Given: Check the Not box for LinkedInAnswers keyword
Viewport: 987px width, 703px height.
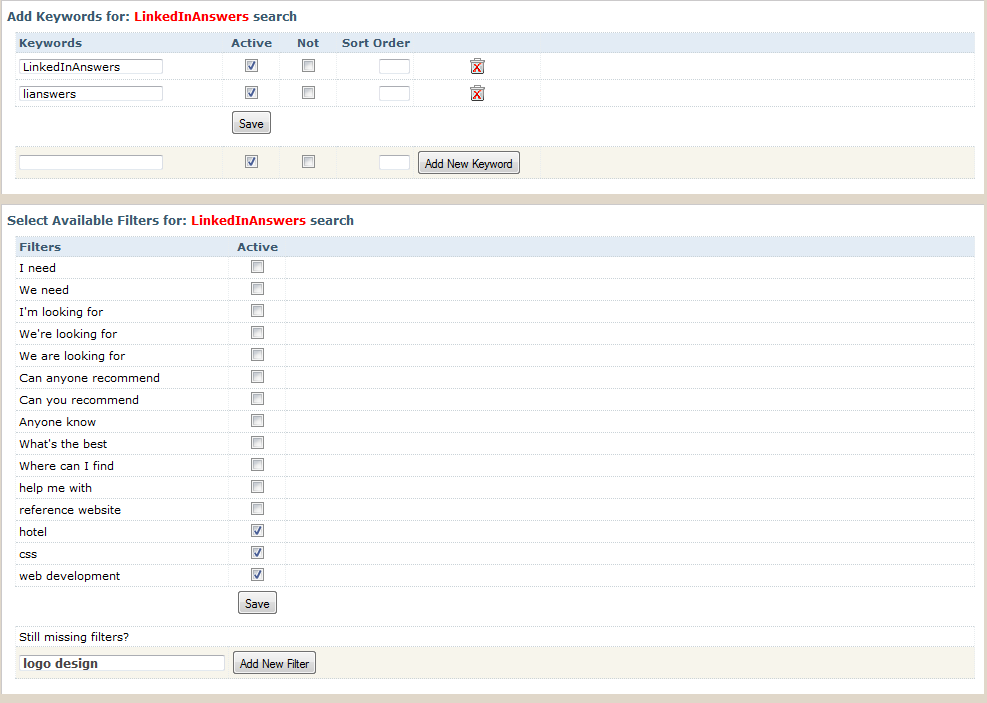Looking at the screenshot, I should coord(308,65).
